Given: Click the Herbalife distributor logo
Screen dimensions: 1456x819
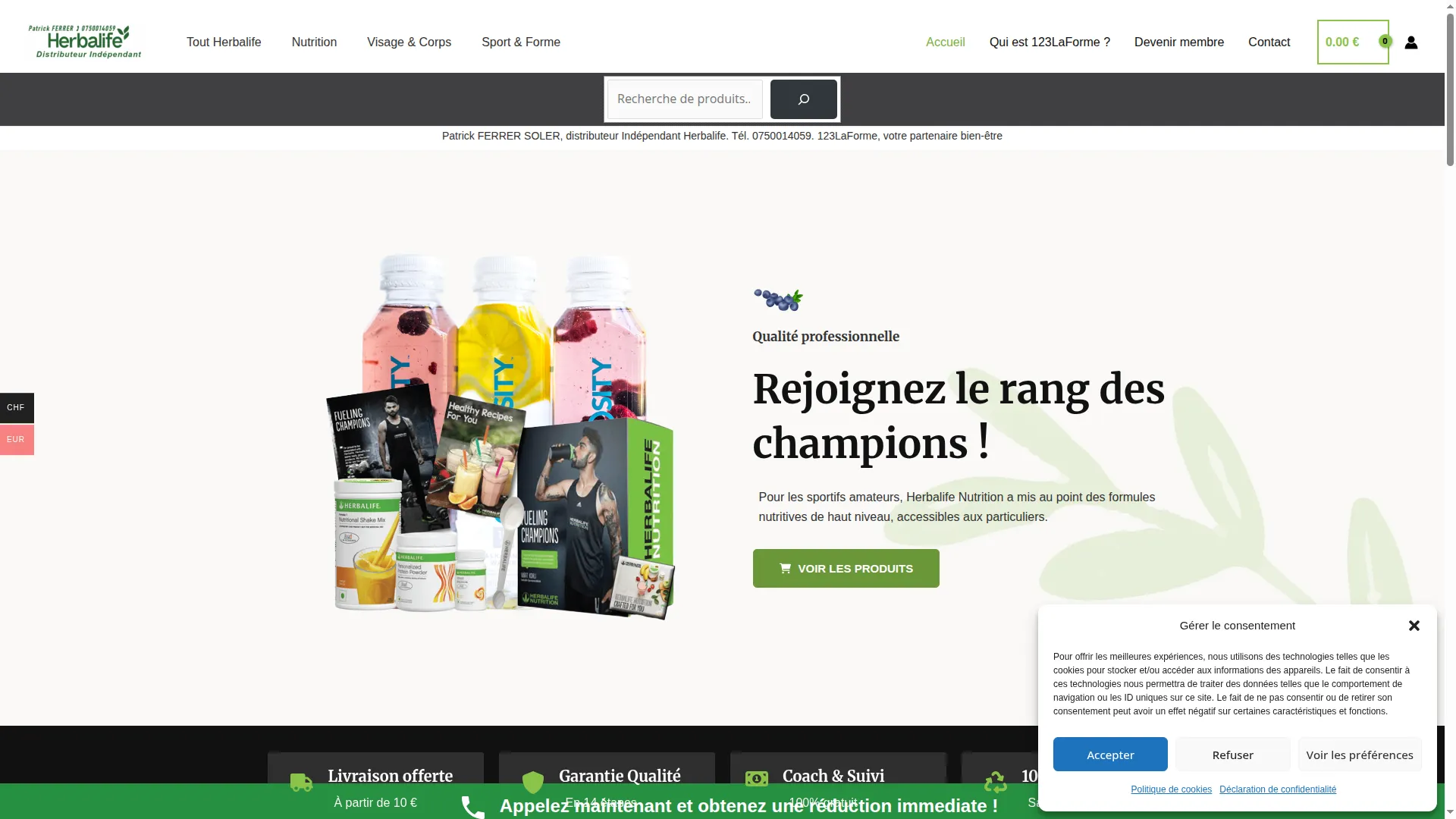Looking at the screenshot, I should (x=85, y=42).
